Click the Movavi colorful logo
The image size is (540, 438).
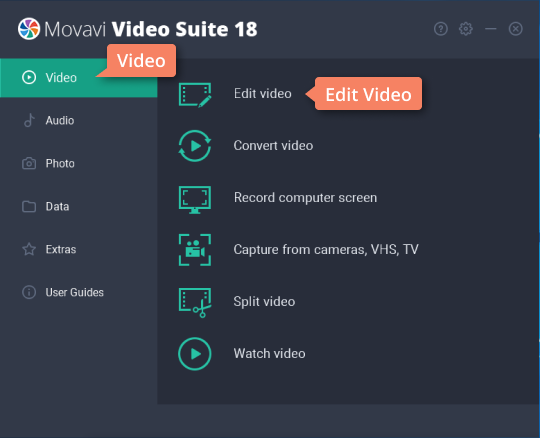coord(29,29)
